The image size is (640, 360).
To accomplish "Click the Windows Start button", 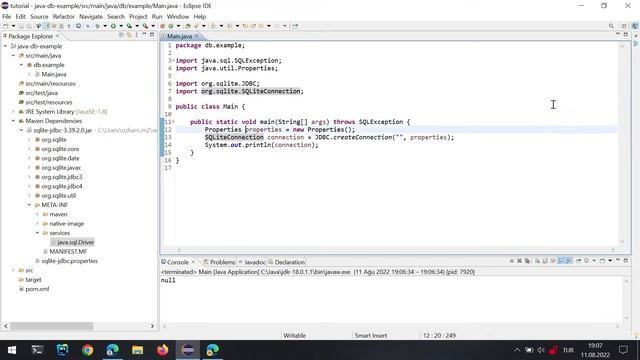I will 12,350.
